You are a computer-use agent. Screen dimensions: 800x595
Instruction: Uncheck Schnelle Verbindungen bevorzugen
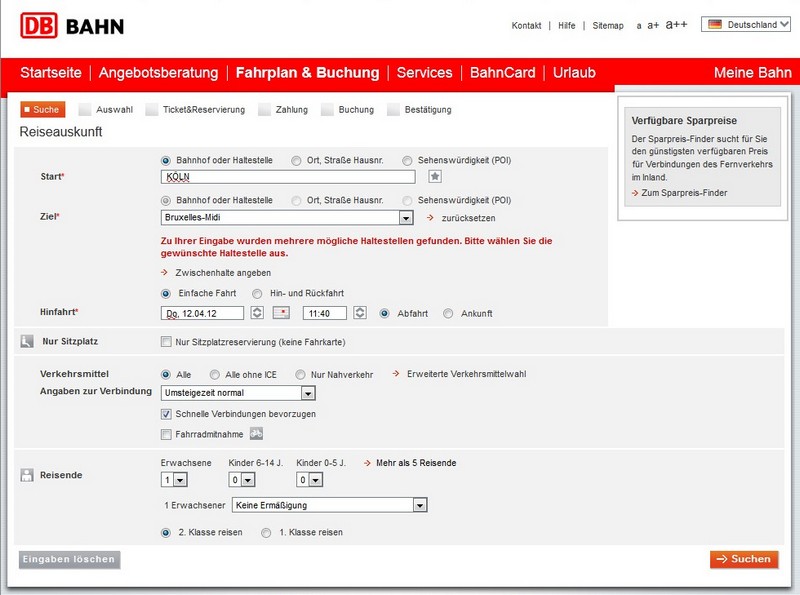[166, 414]
